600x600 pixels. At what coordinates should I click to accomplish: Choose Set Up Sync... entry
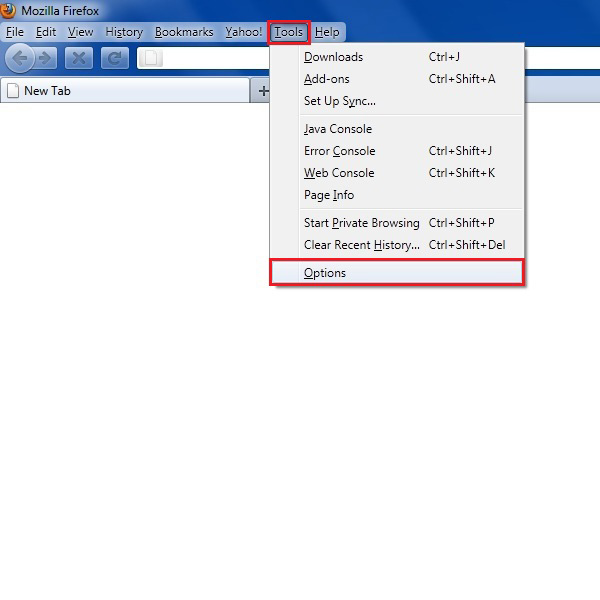(x=397, y=101)
